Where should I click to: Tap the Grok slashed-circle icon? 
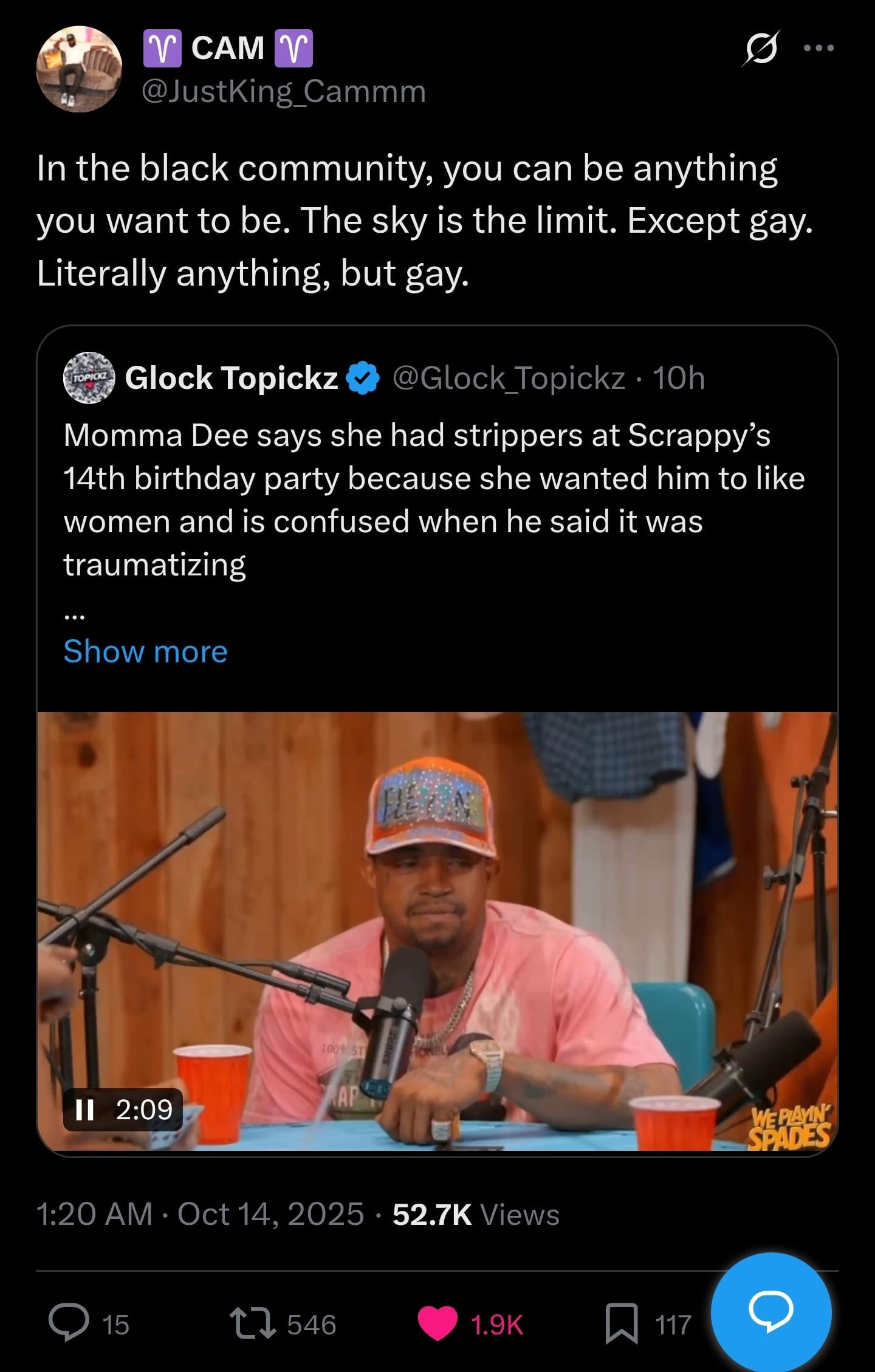(x=760, y=49)
